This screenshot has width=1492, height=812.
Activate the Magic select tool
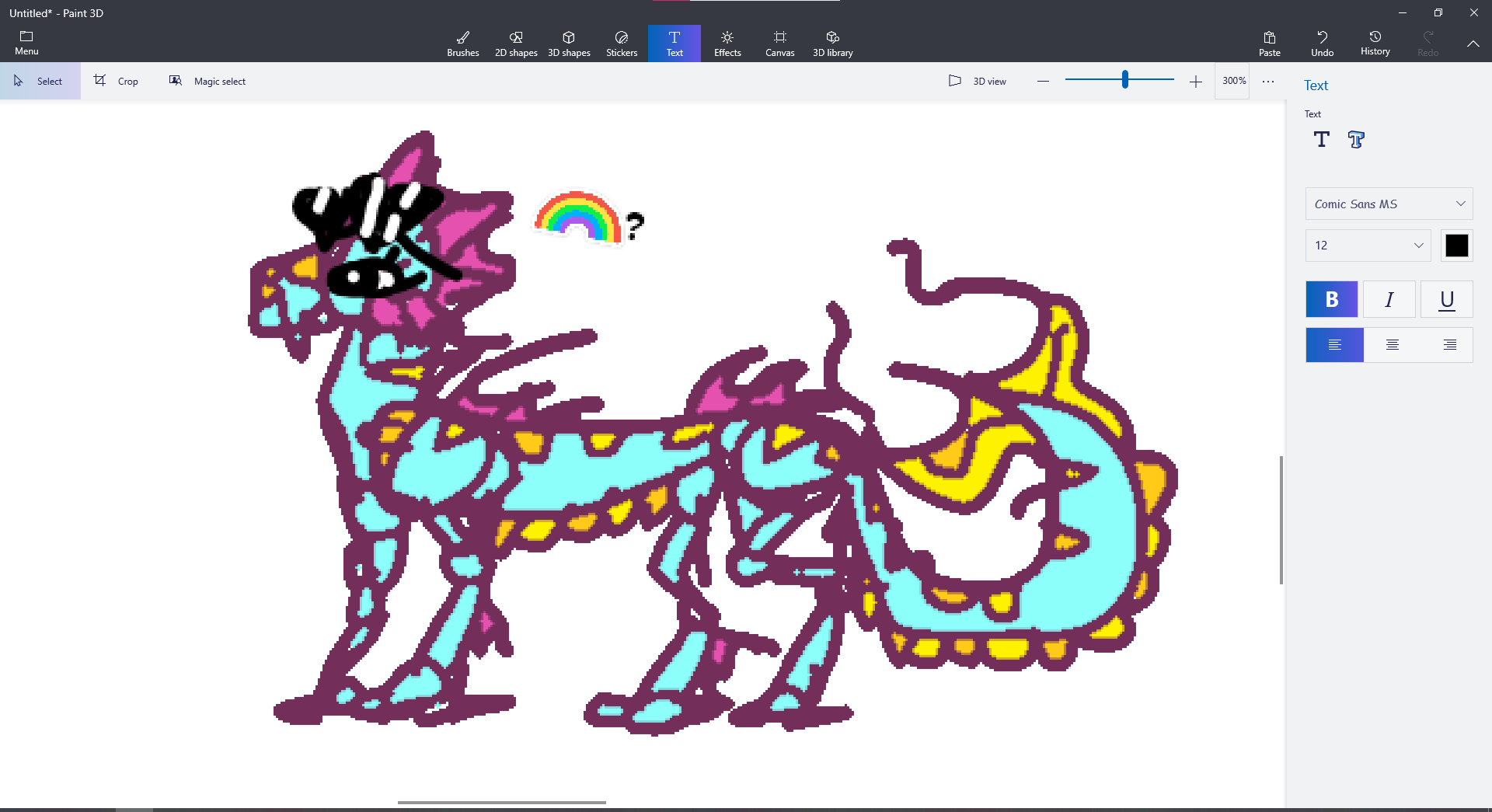coord(207,81)
